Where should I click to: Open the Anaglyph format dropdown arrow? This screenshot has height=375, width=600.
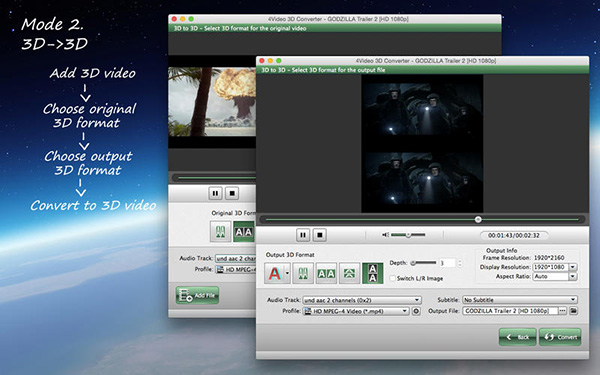(x=287, y=273)
